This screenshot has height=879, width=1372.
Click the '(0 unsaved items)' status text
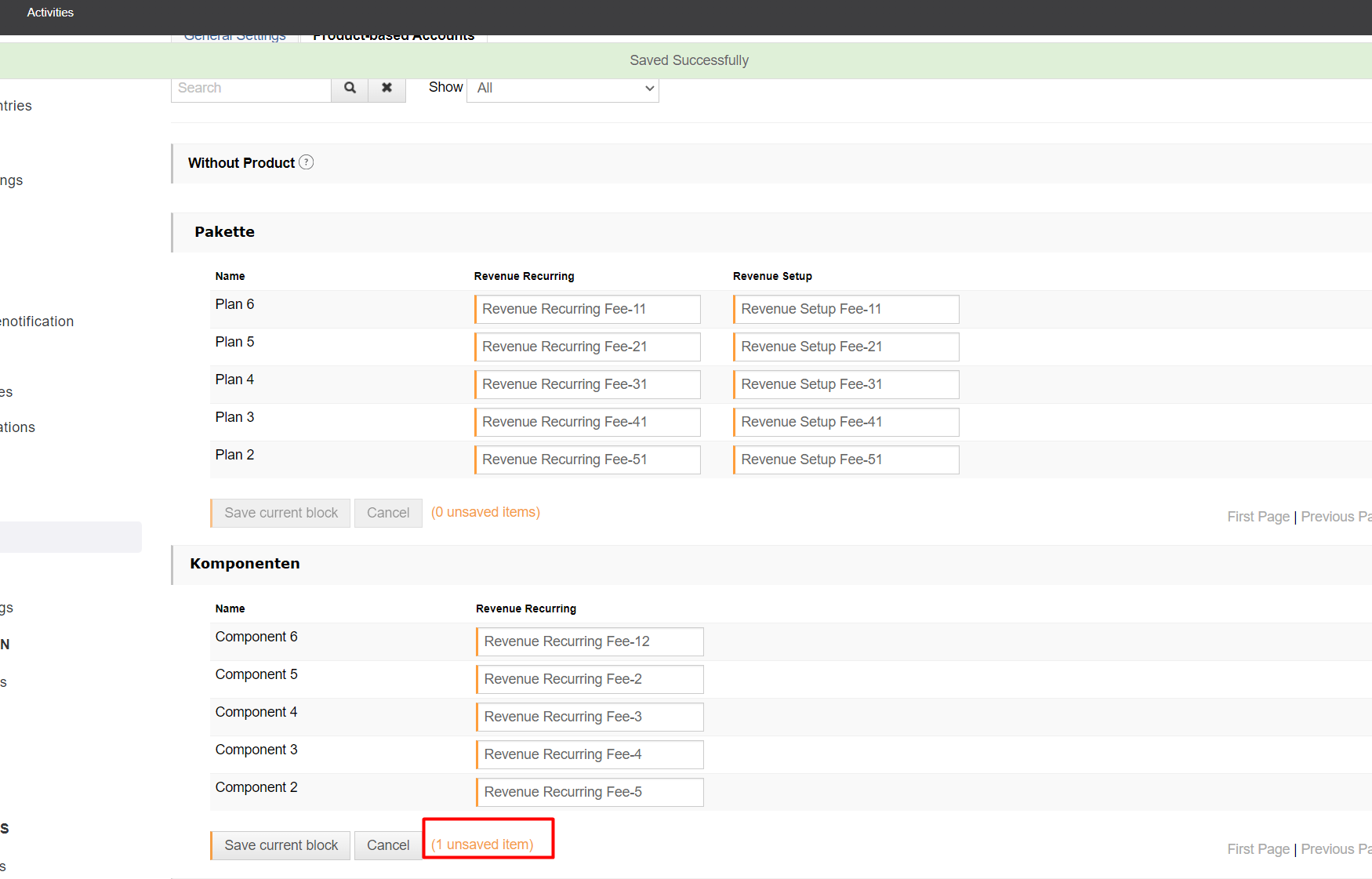pos(485,512)
